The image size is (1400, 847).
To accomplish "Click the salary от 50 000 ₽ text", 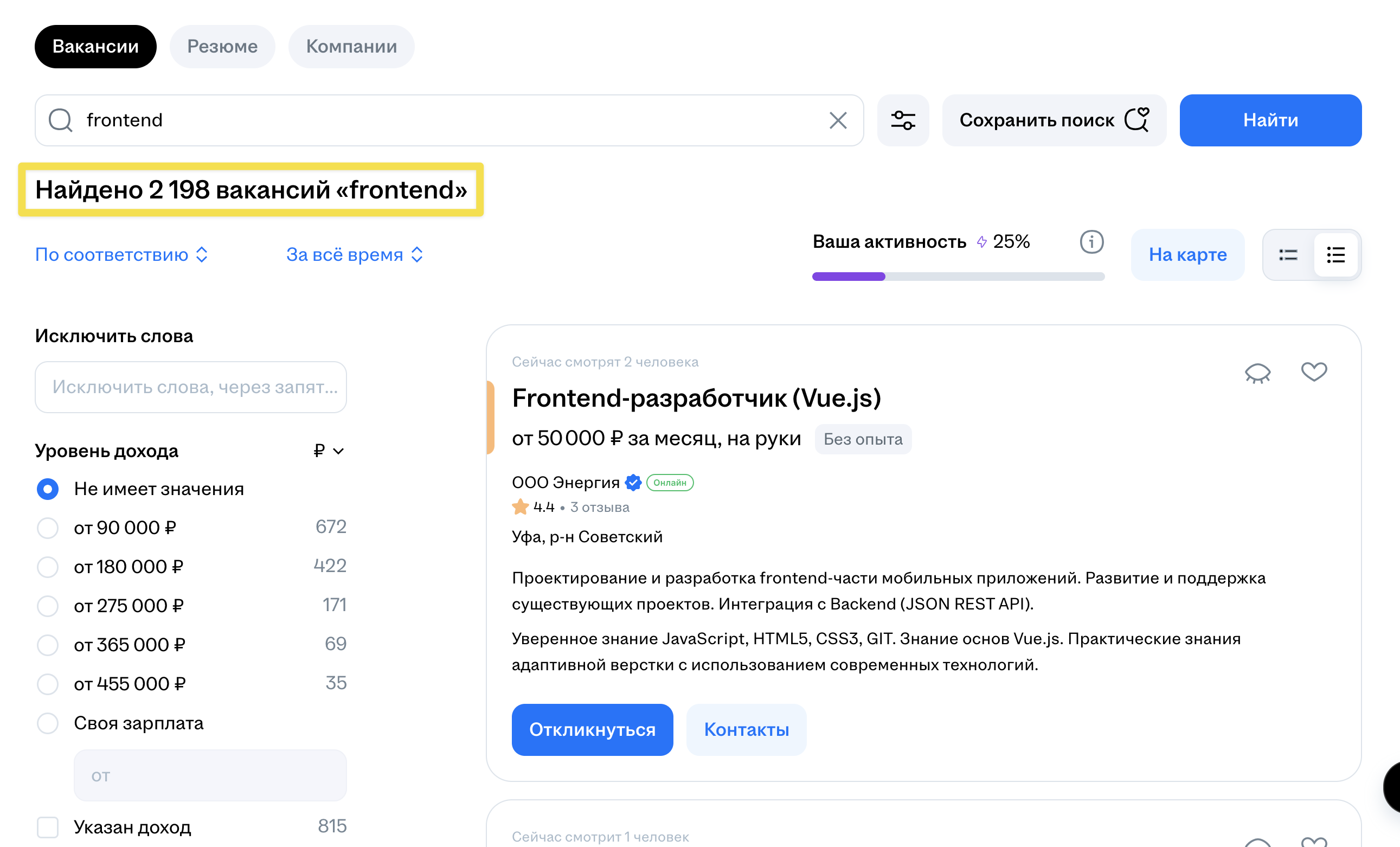I will click(656, 439).
